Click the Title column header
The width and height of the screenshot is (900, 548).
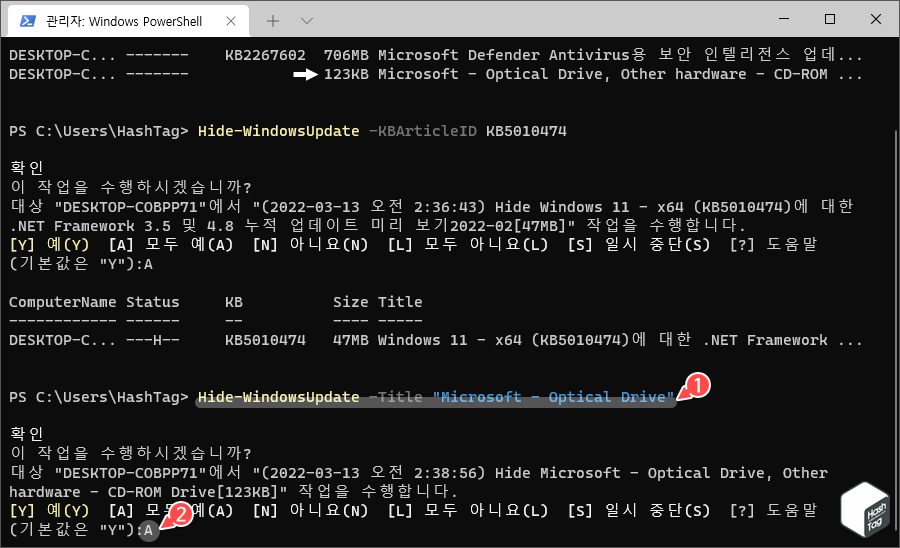(x=400, y=302)
